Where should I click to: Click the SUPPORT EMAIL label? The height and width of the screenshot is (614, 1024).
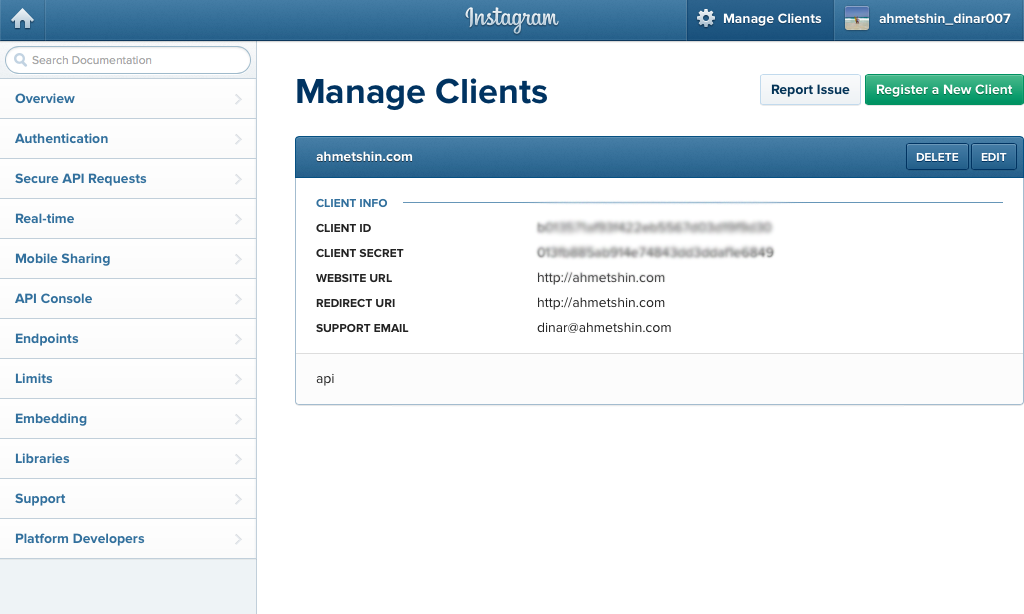(x=362, y=328)
